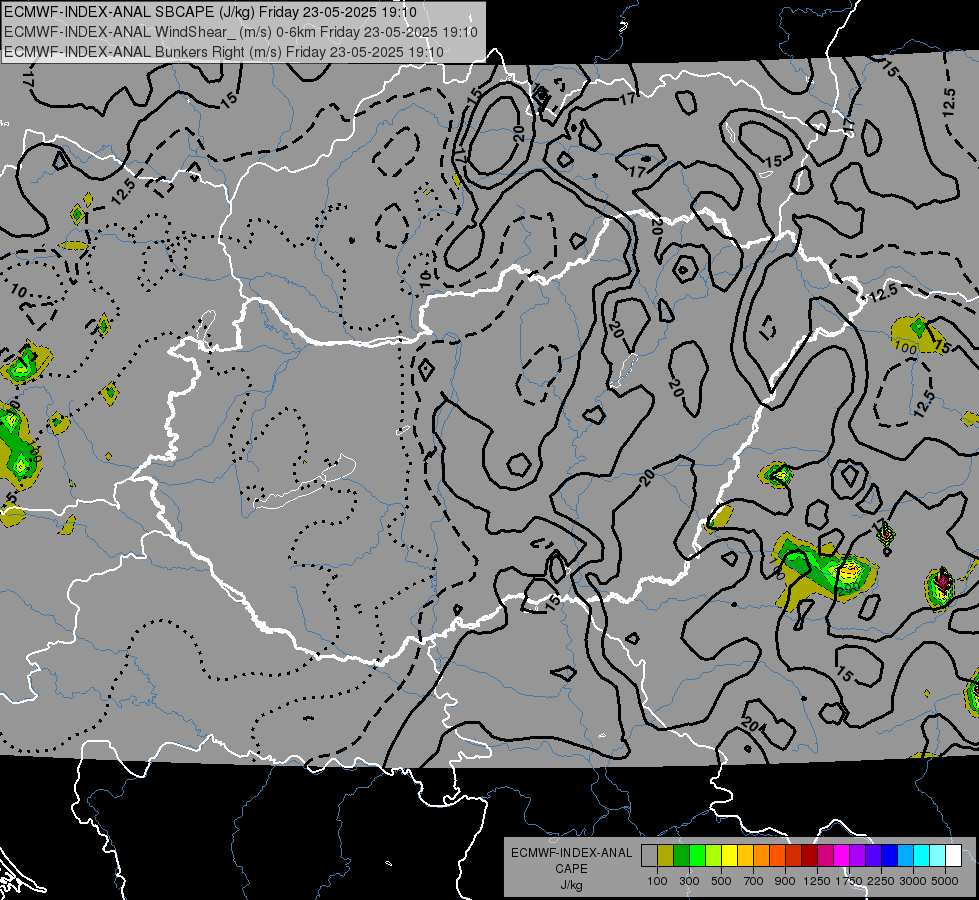Select the bright cyan legend swatch

point(922,856)
